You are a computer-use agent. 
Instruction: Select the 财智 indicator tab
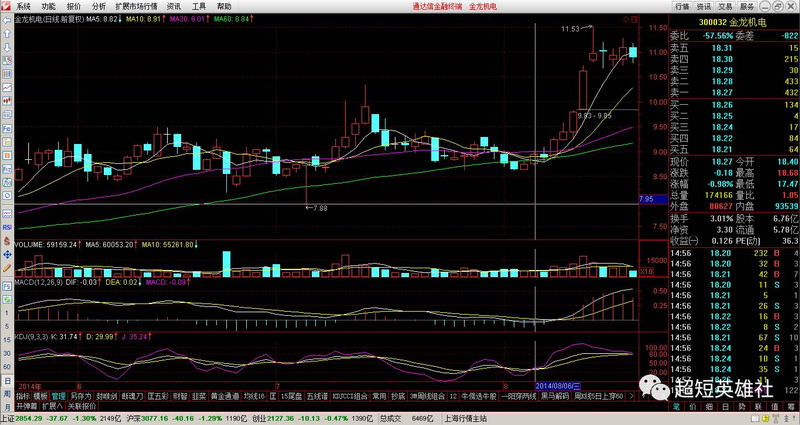pos(179,396)
